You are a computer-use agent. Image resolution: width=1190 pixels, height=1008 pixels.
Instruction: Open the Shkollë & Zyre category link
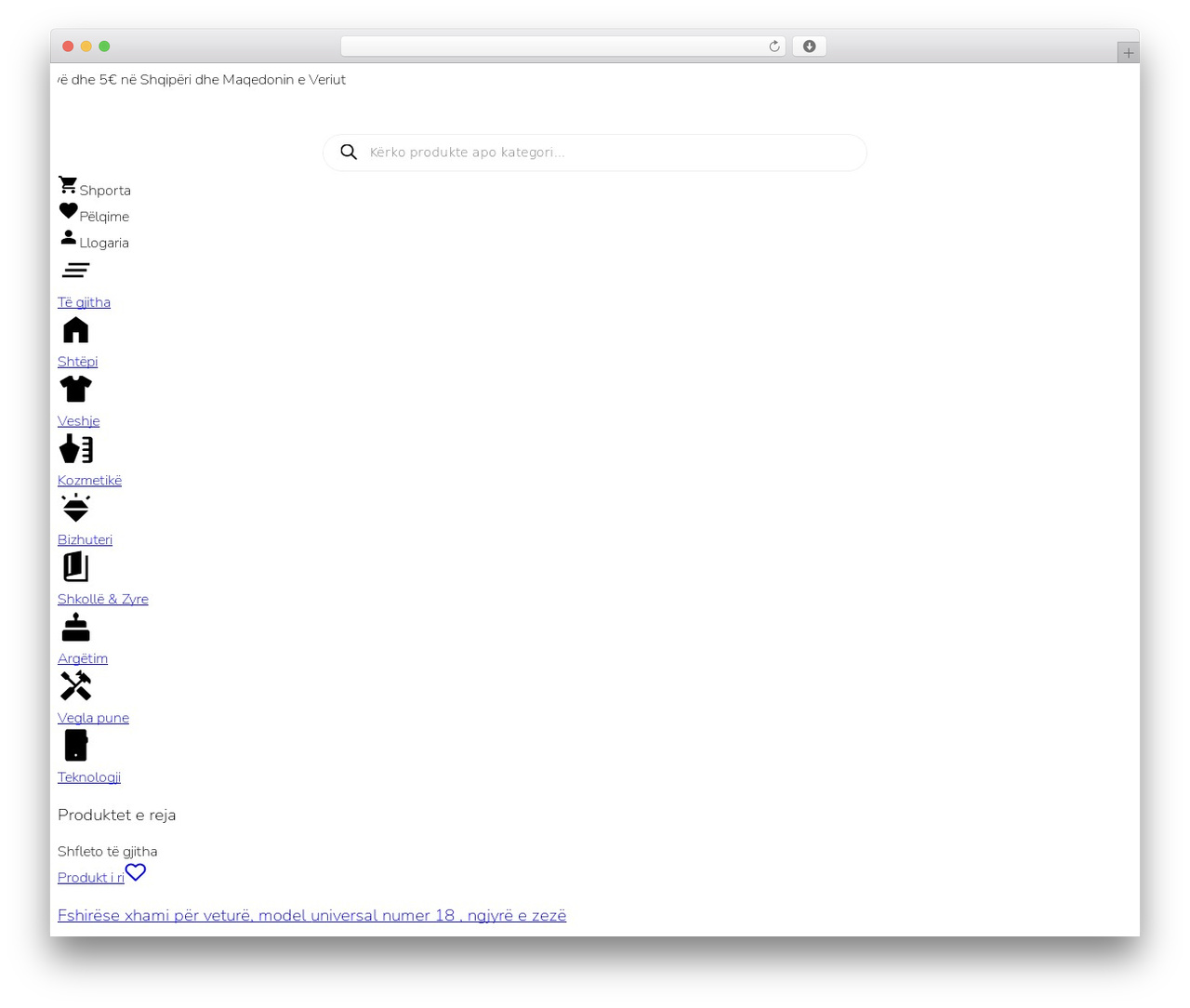[103, 600]
